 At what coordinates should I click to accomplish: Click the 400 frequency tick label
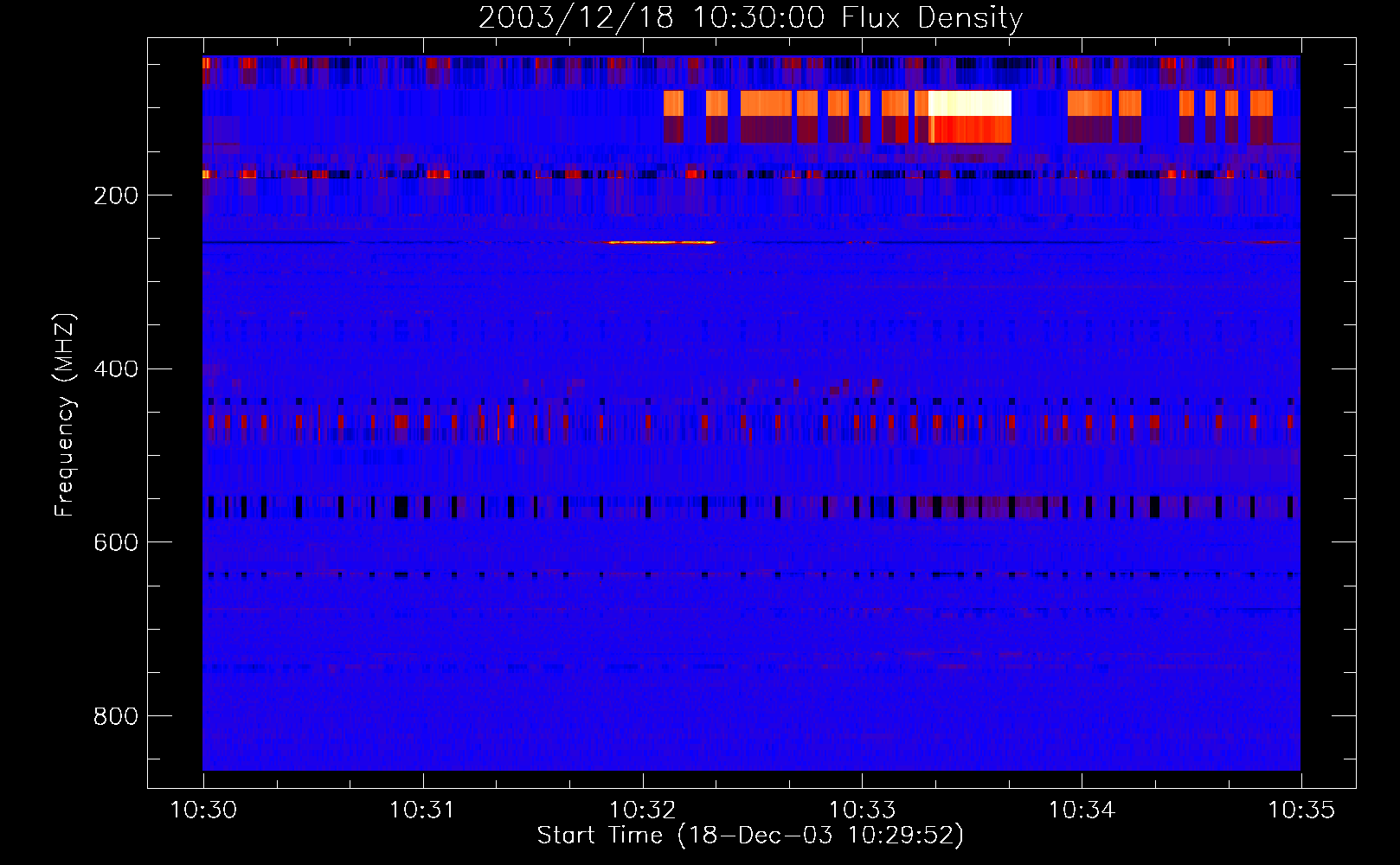(116, 369)
